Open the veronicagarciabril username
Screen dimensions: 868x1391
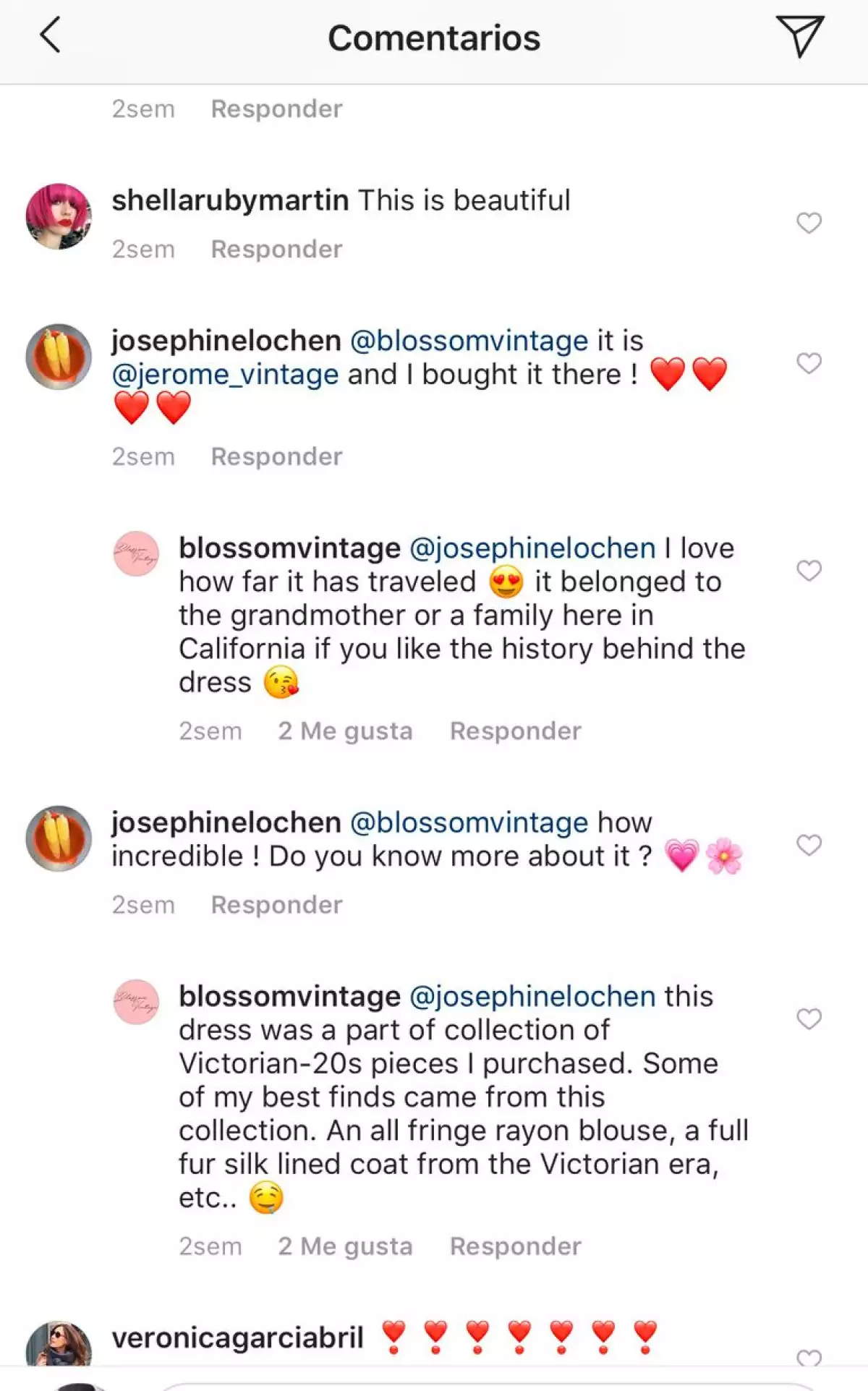point(237,1338)
